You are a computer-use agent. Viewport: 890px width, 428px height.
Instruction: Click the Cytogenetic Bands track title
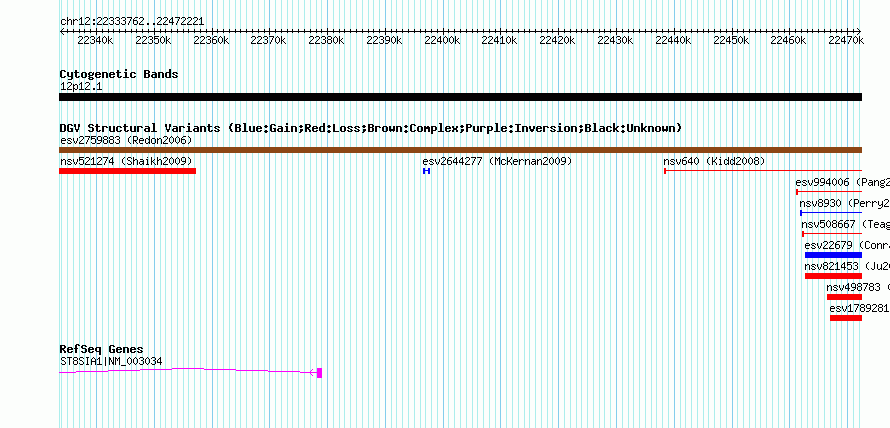pyautogui.click(x=119, y=74)
